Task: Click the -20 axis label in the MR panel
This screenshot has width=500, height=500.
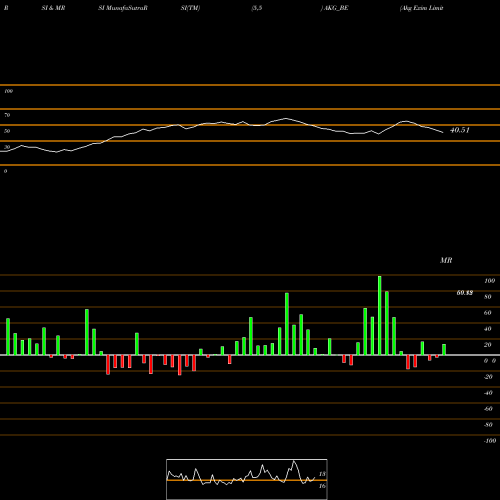Action: point(488,377)
